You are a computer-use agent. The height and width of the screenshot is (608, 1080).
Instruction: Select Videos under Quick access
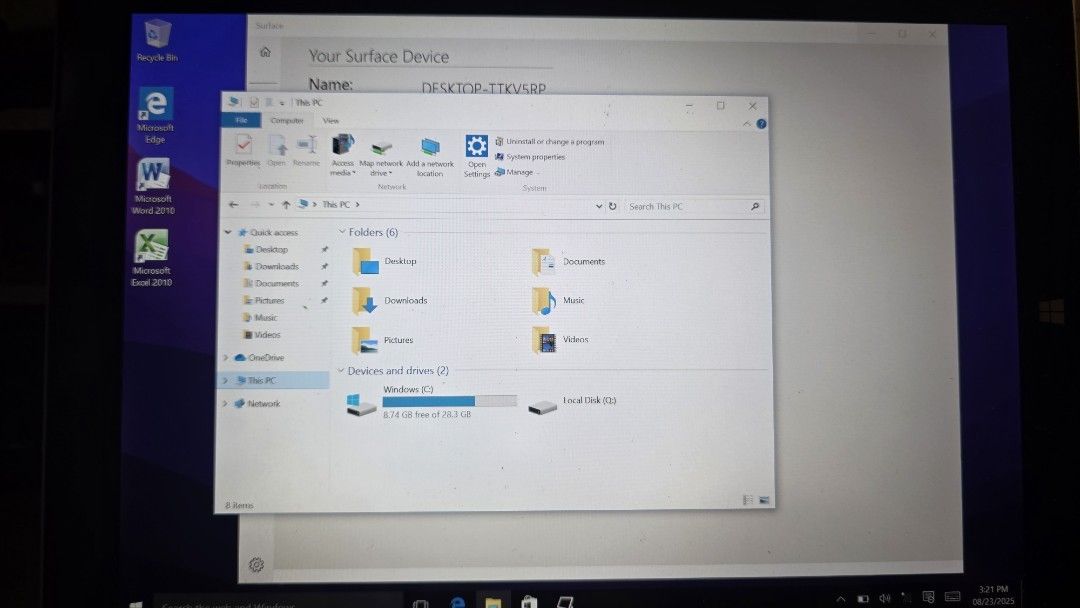(x=267, y=335)
